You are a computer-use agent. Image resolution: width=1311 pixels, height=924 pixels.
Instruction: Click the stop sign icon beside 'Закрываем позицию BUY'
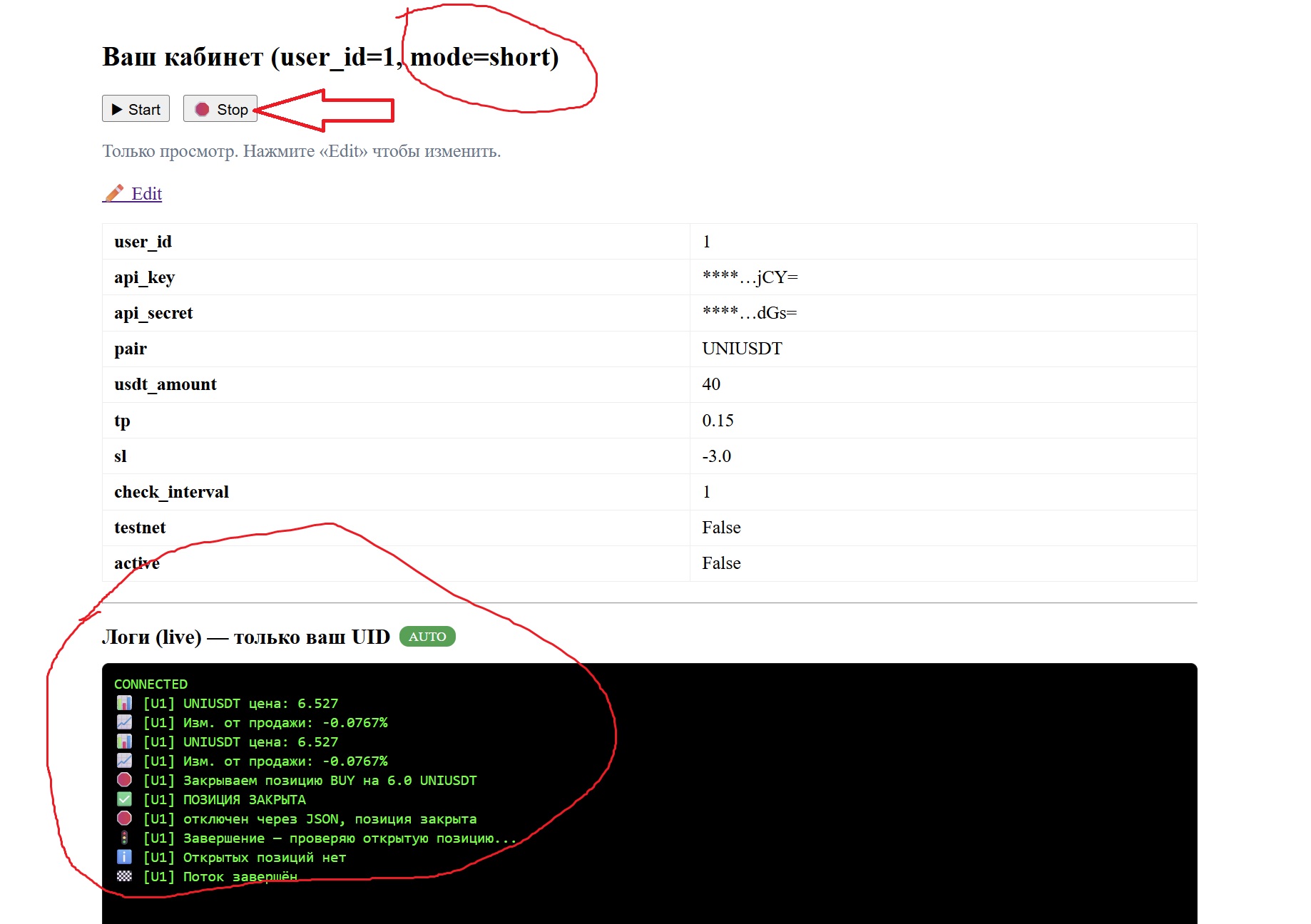124,780
